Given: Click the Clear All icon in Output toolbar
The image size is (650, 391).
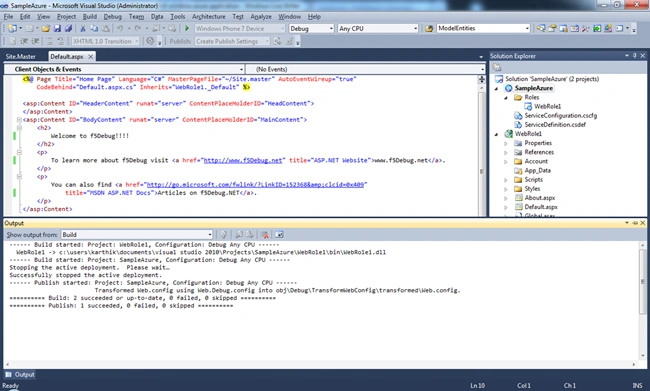Looking at the screenshot, I should click(264, 235).
